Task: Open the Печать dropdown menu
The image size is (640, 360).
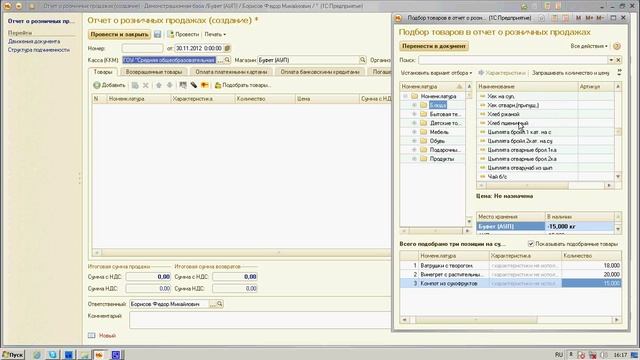Action: (215, 34)
